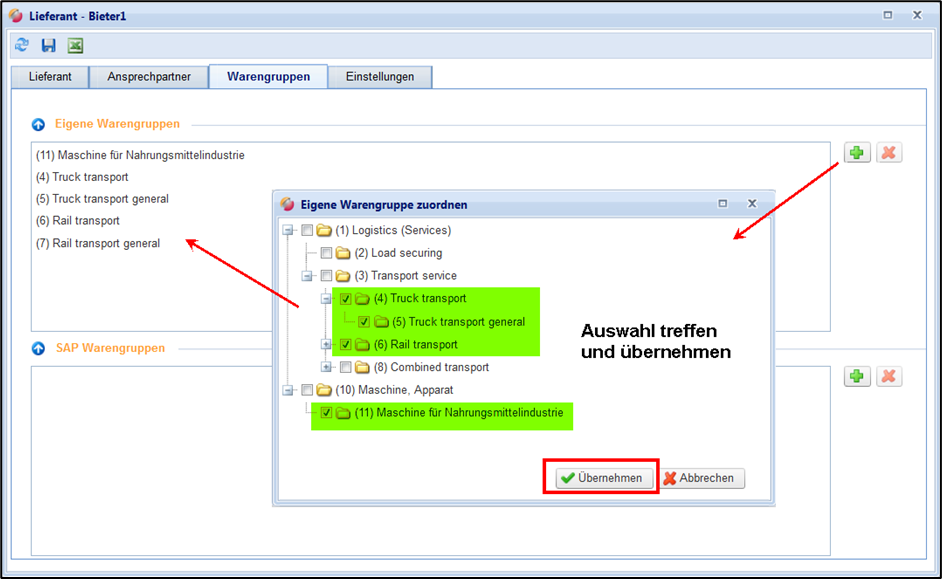Viewport: 942px width, 579px height.
Task: Switch to the Ansprechpartner tab
Action: tap(148, 77)
